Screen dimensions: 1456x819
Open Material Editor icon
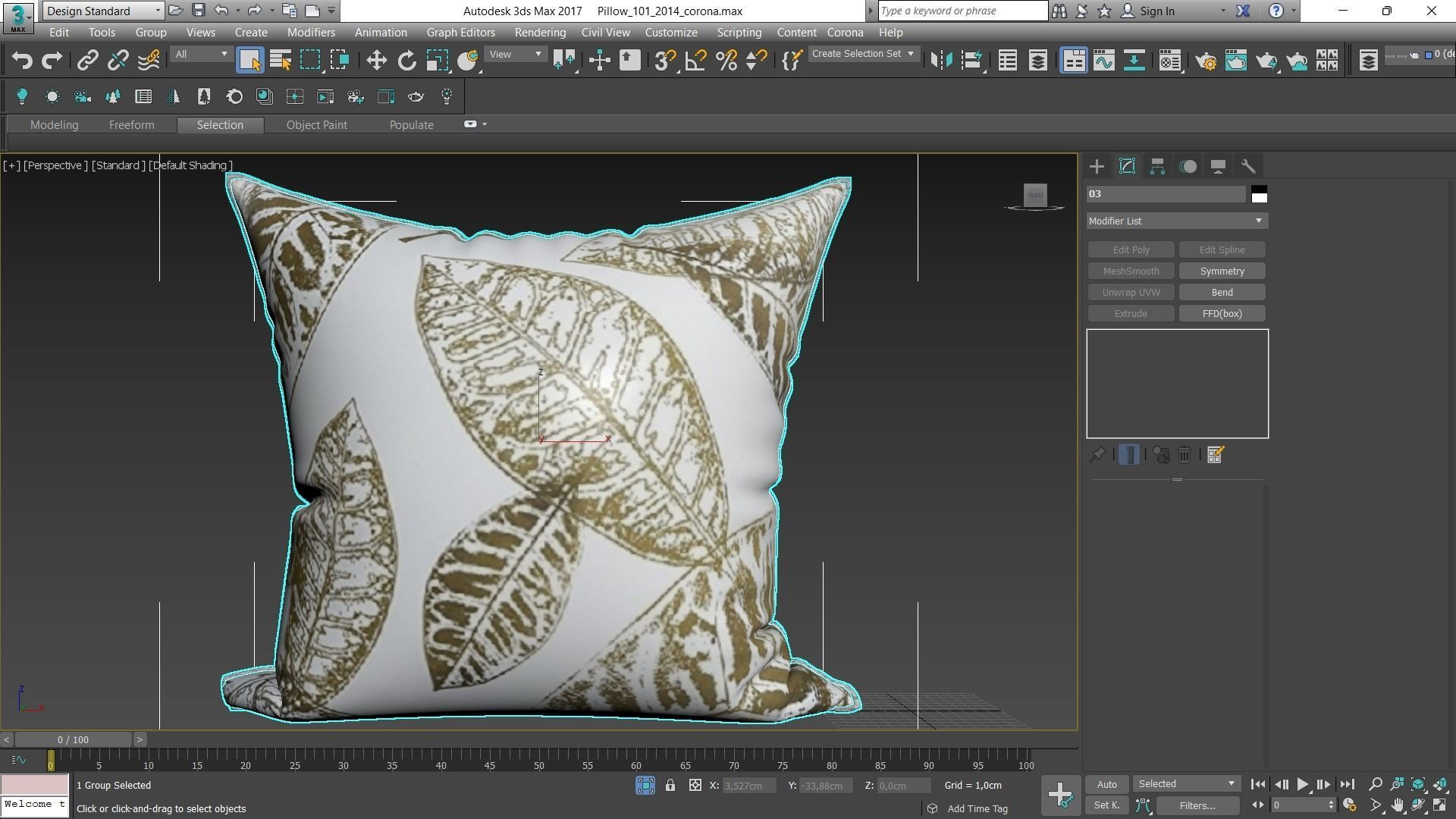click(x=1170, y=61)
